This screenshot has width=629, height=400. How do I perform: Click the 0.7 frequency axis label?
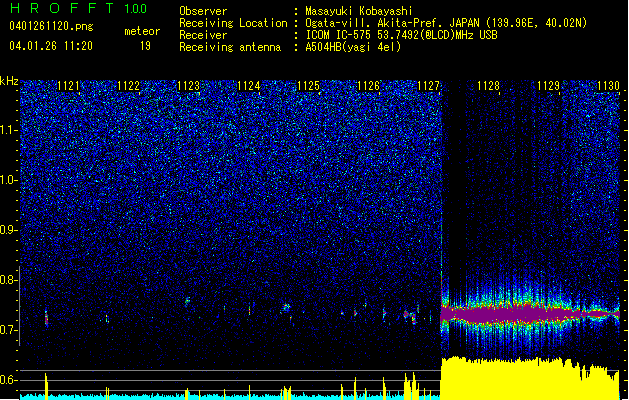coord(9,330)
